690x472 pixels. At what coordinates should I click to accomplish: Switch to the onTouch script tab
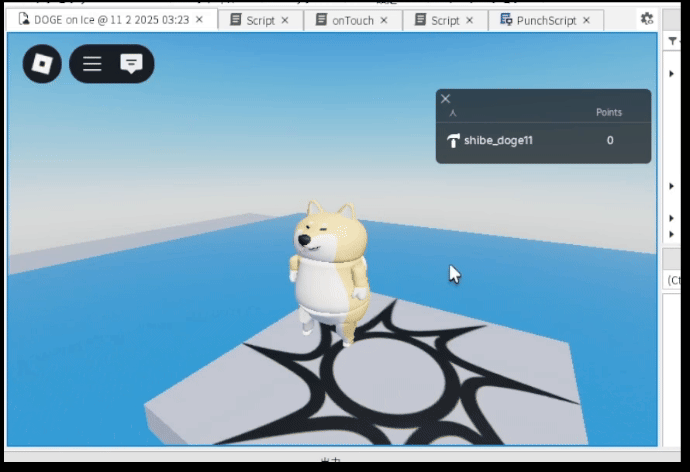[x=353, y=20]
